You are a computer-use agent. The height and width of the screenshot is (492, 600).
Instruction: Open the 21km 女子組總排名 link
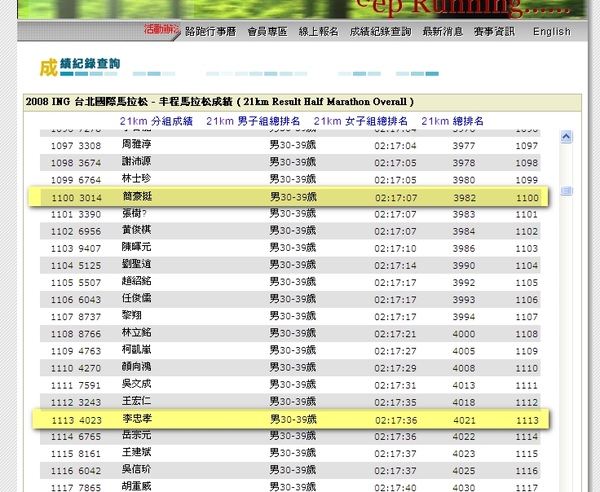click(x=360, y=121)
